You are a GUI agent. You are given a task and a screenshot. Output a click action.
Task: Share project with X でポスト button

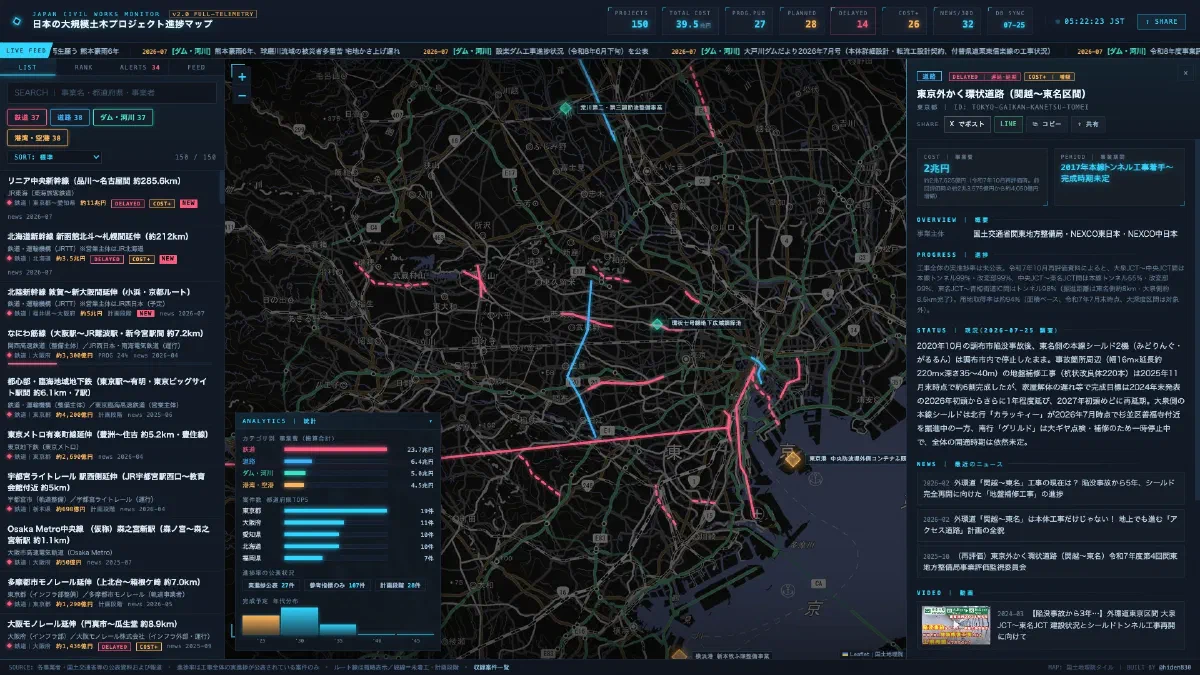(967, 124)
